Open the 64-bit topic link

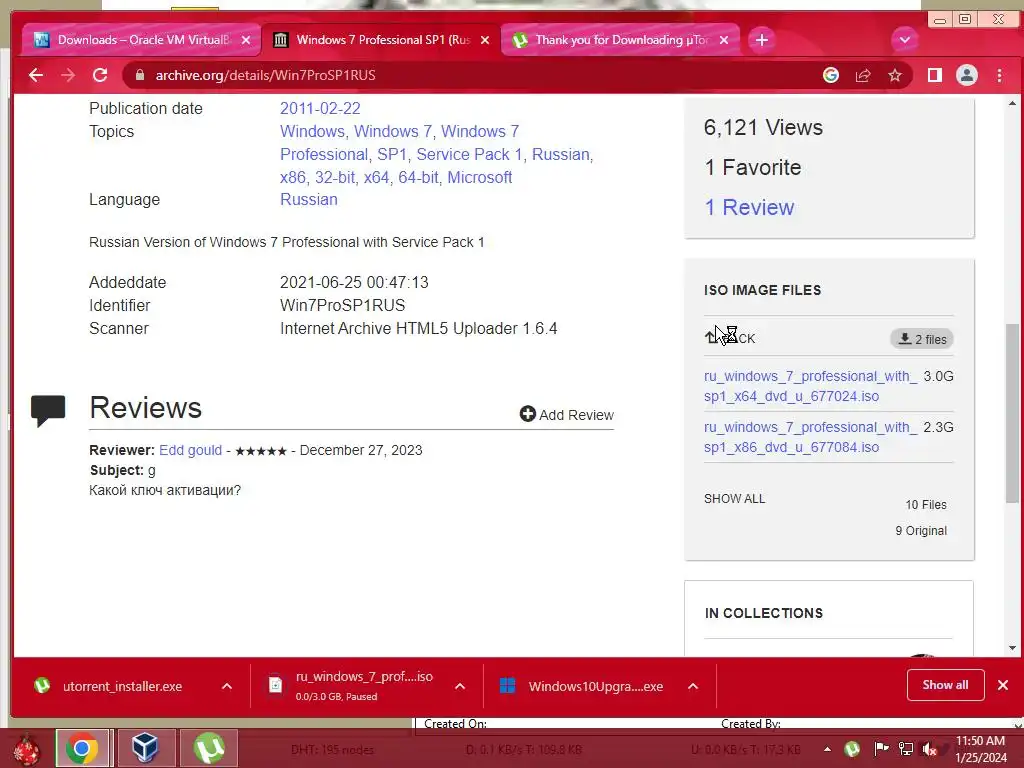(418, 178)
